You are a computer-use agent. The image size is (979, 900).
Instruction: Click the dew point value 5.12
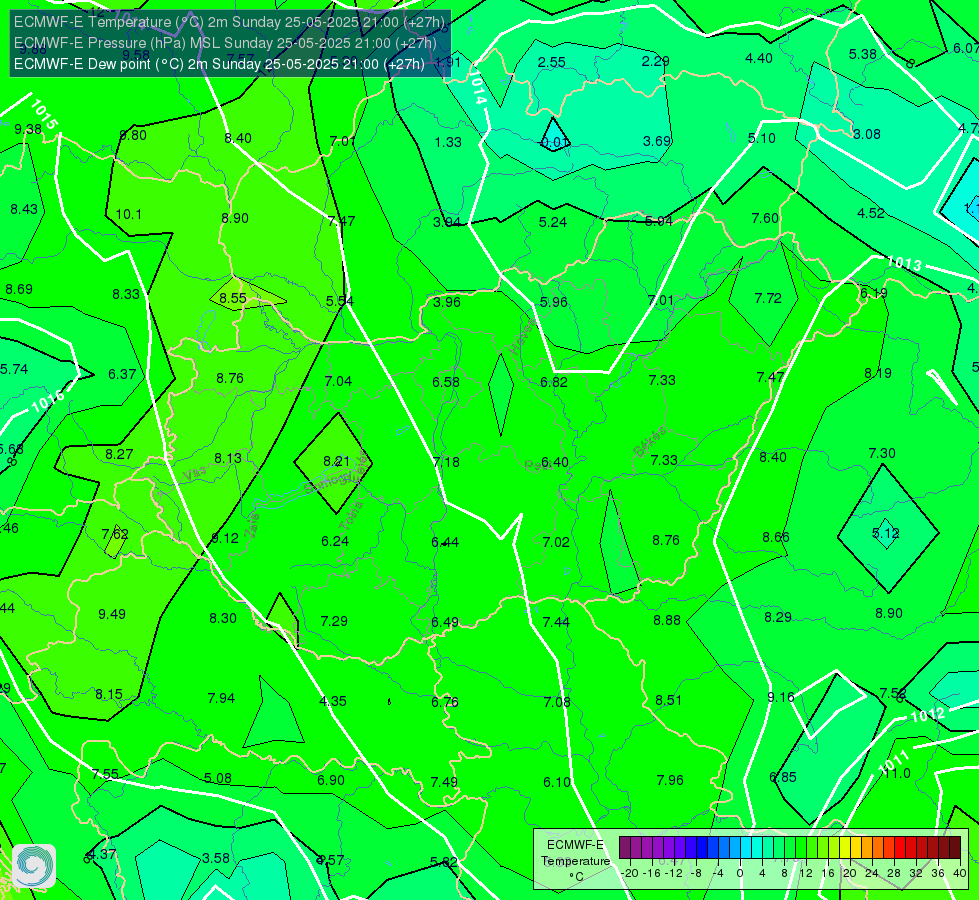click(885, 533)
